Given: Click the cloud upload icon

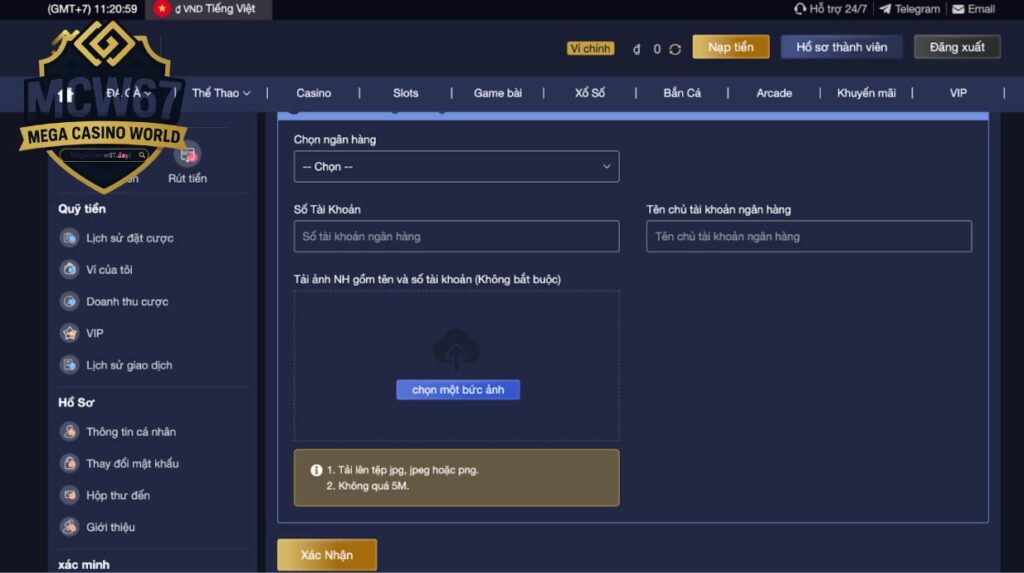Looking at the screenshot, I should (456, 350).
